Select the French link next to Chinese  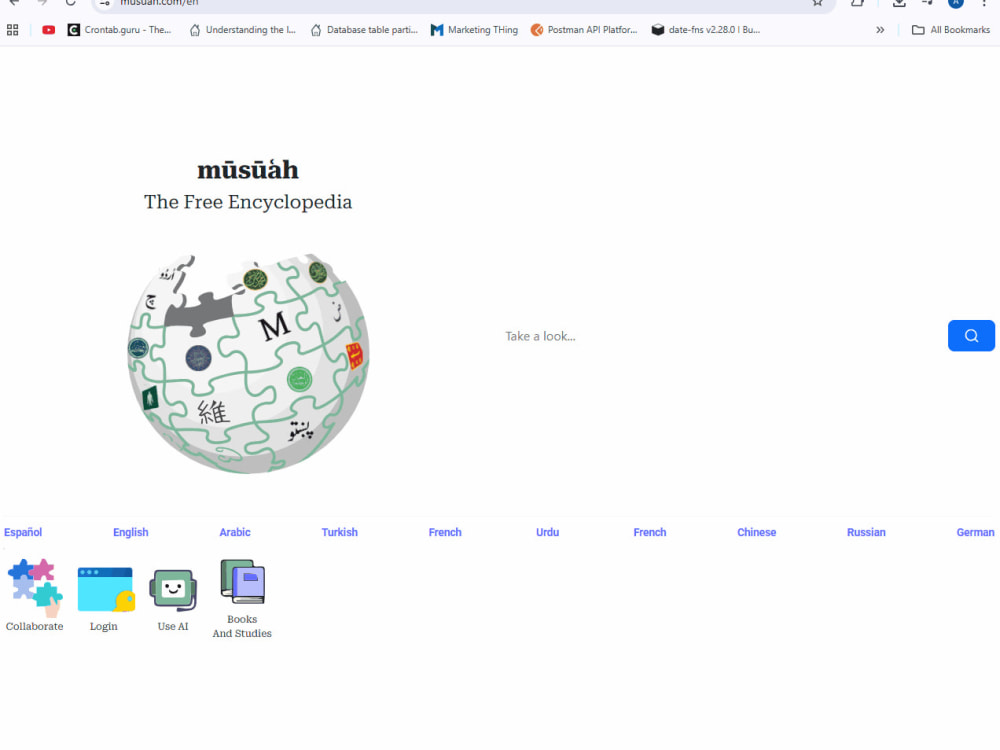(x=650, y=532)
